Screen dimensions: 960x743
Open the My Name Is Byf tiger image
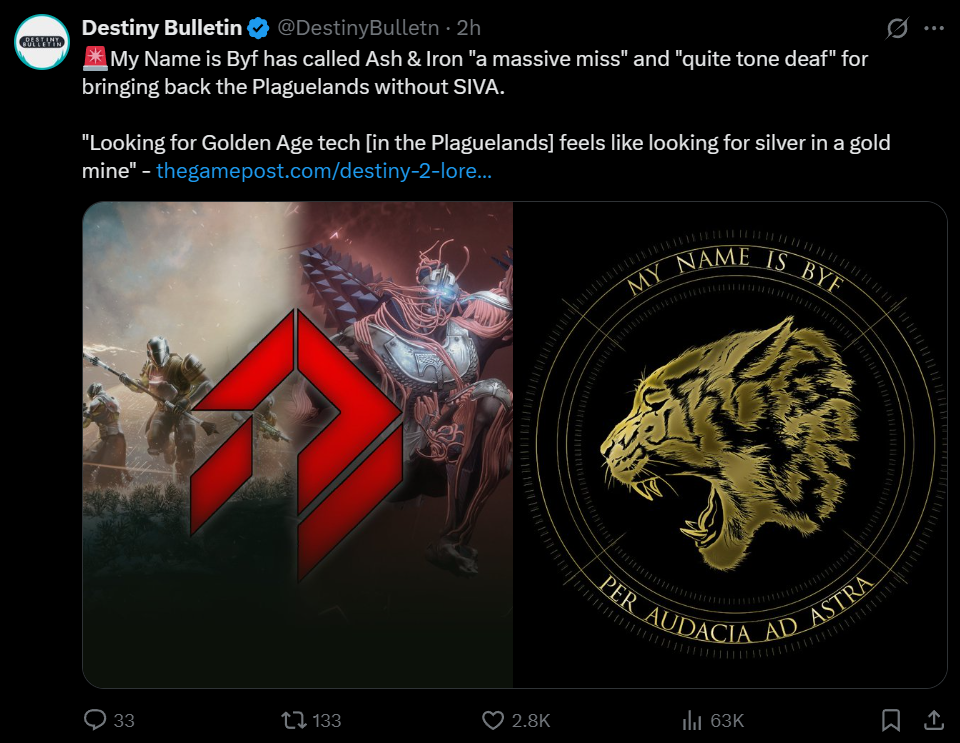pos(730,444)
